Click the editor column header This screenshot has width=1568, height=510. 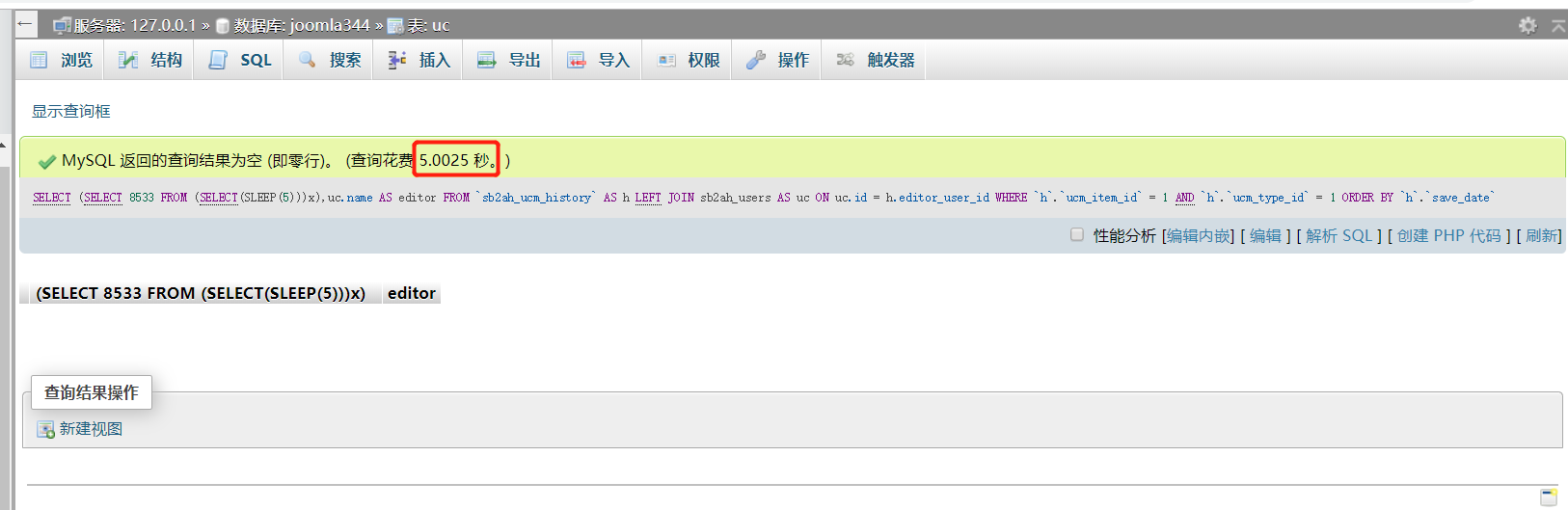click(412, 293)
